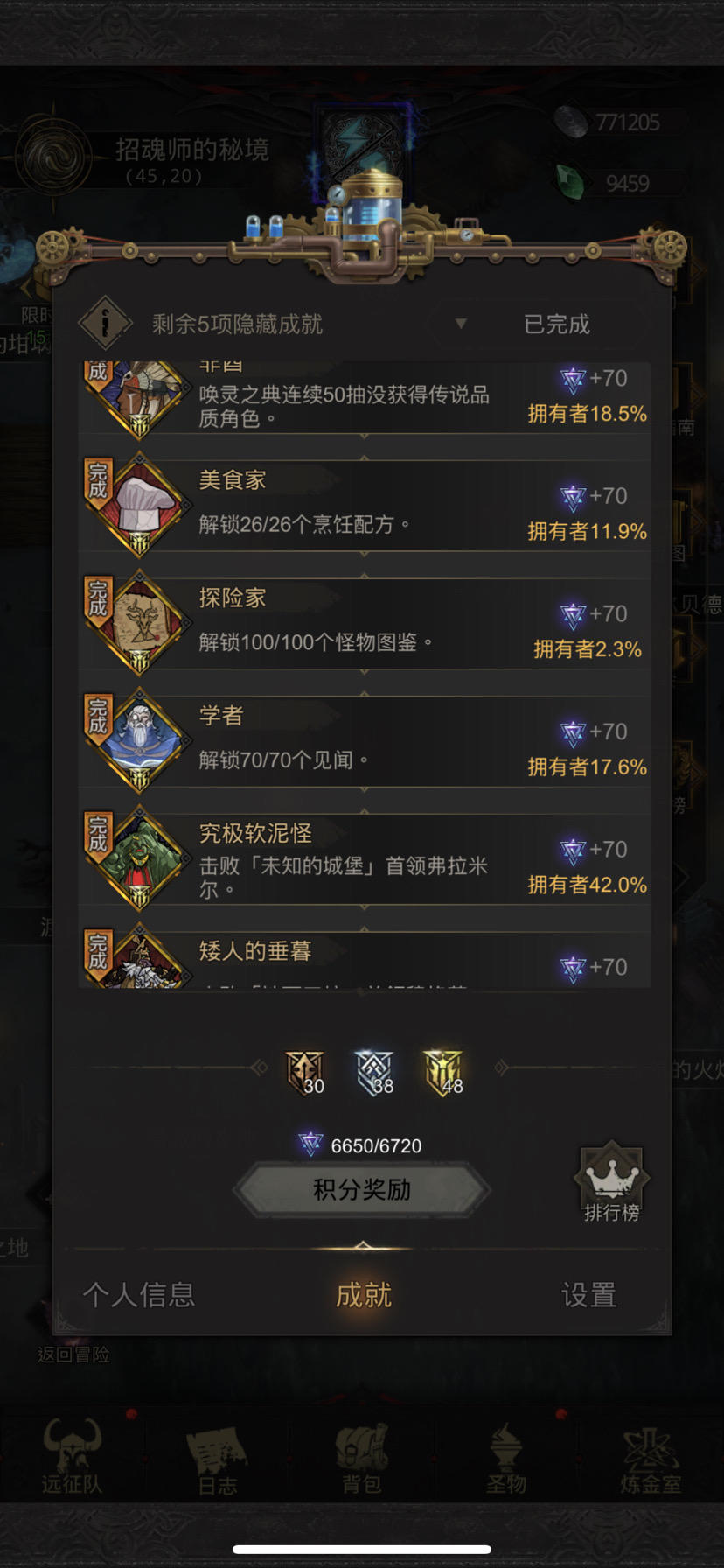Viewport: 724px width, 1568px height.
Task: Tap the info icon beside hidden achievements
Action: coord(105,323)
